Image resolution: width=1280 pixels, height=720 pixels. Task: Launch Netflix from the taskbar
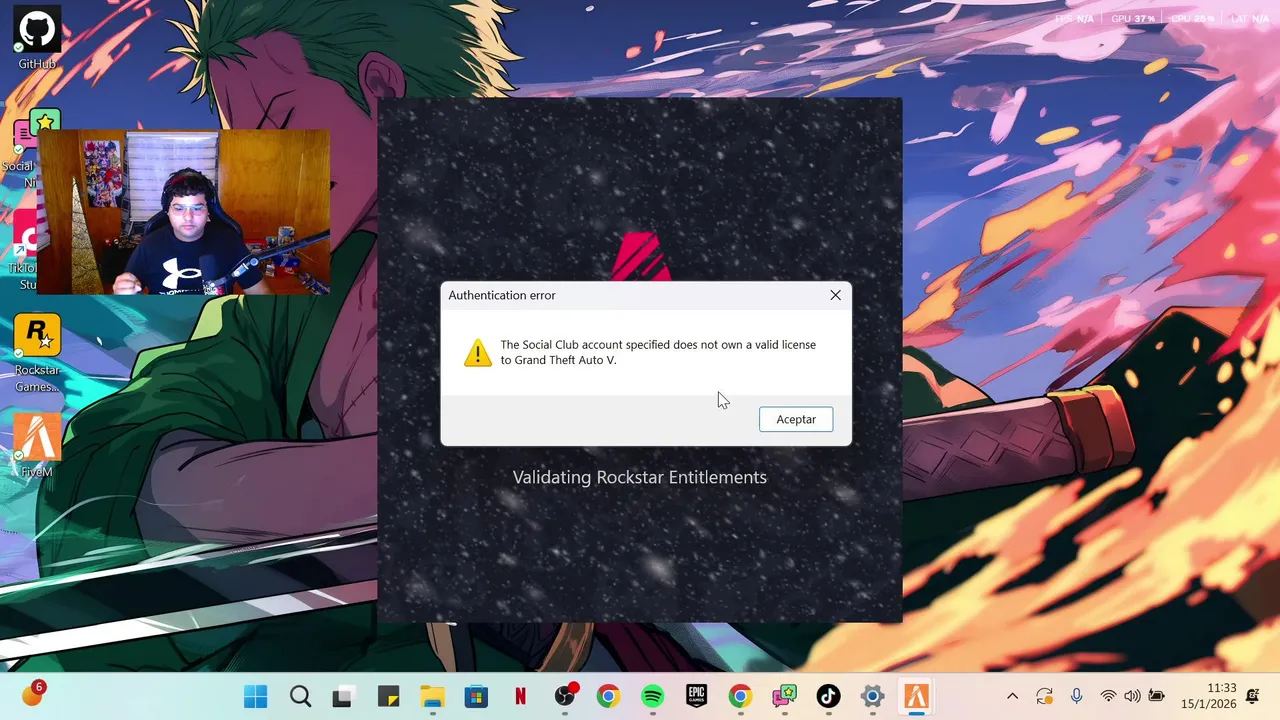tap(520, 697)
